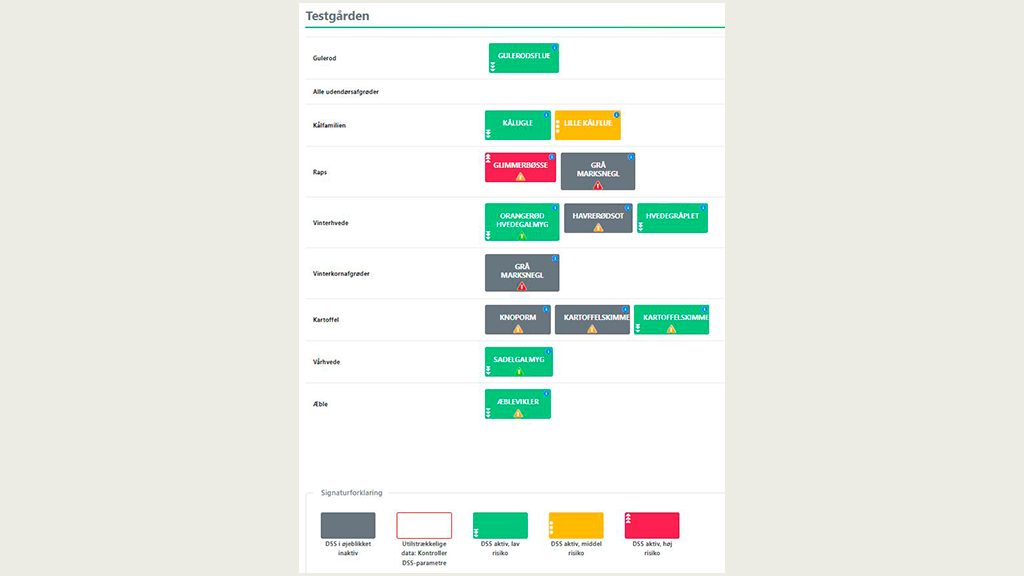The width and height of the screenshot is (1024, 576).
Task: Click the warning triangle on Glimmerbøsse tile
Action: coord(520,177)
